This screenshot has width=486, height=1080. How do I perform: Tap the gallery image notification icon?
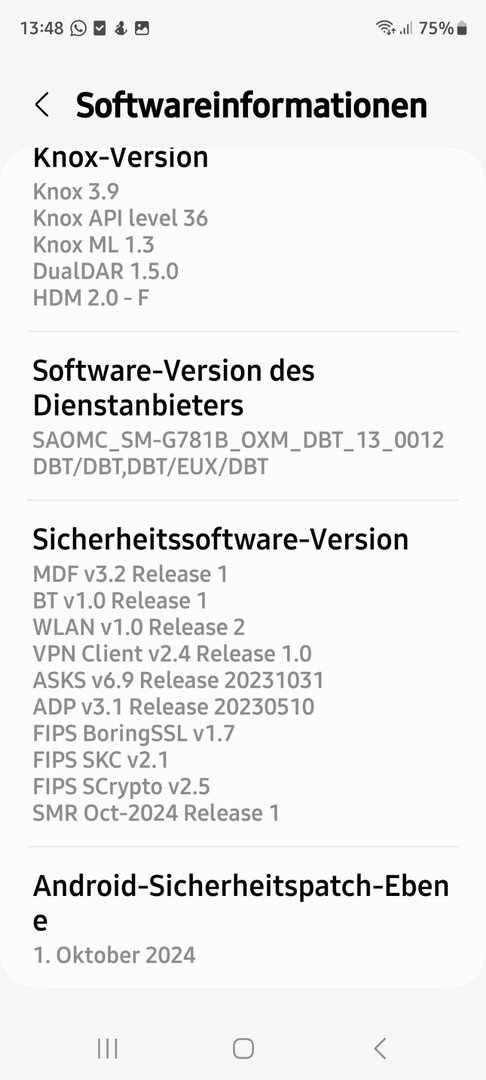tap(142, 28)
